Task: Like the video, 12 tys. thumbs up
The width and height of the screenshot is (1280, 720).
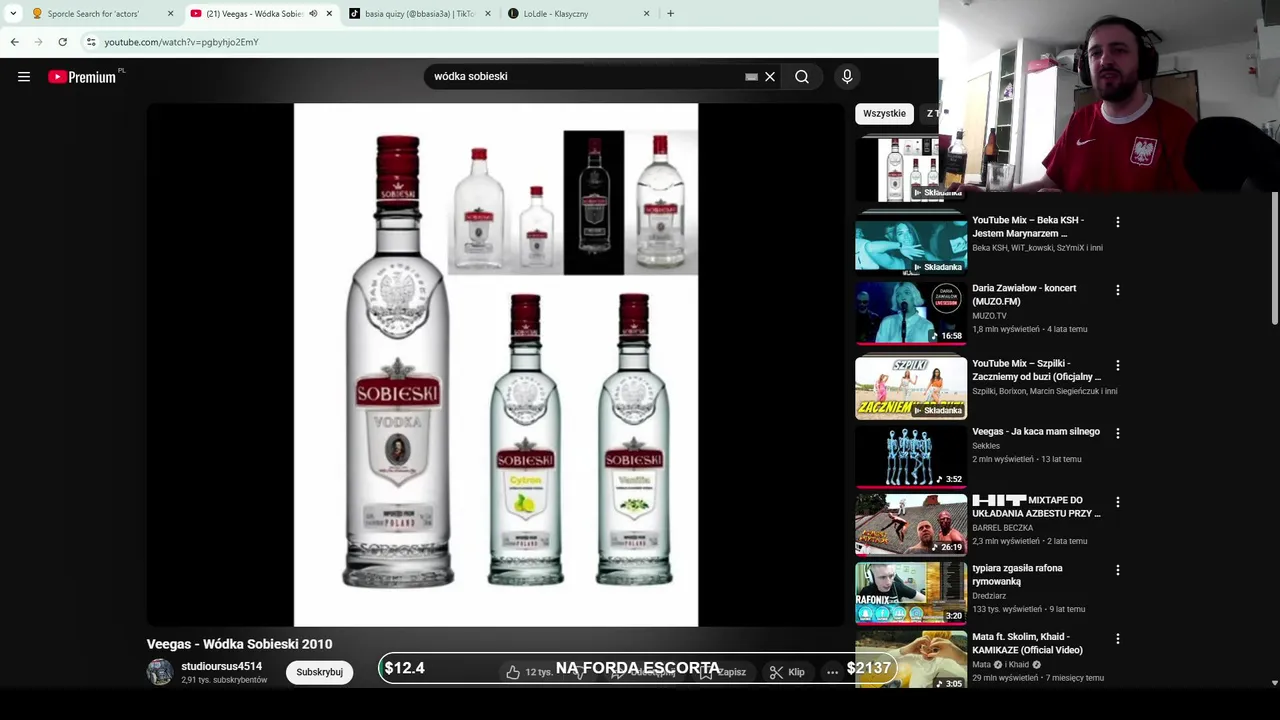Action: click(528, 672)
